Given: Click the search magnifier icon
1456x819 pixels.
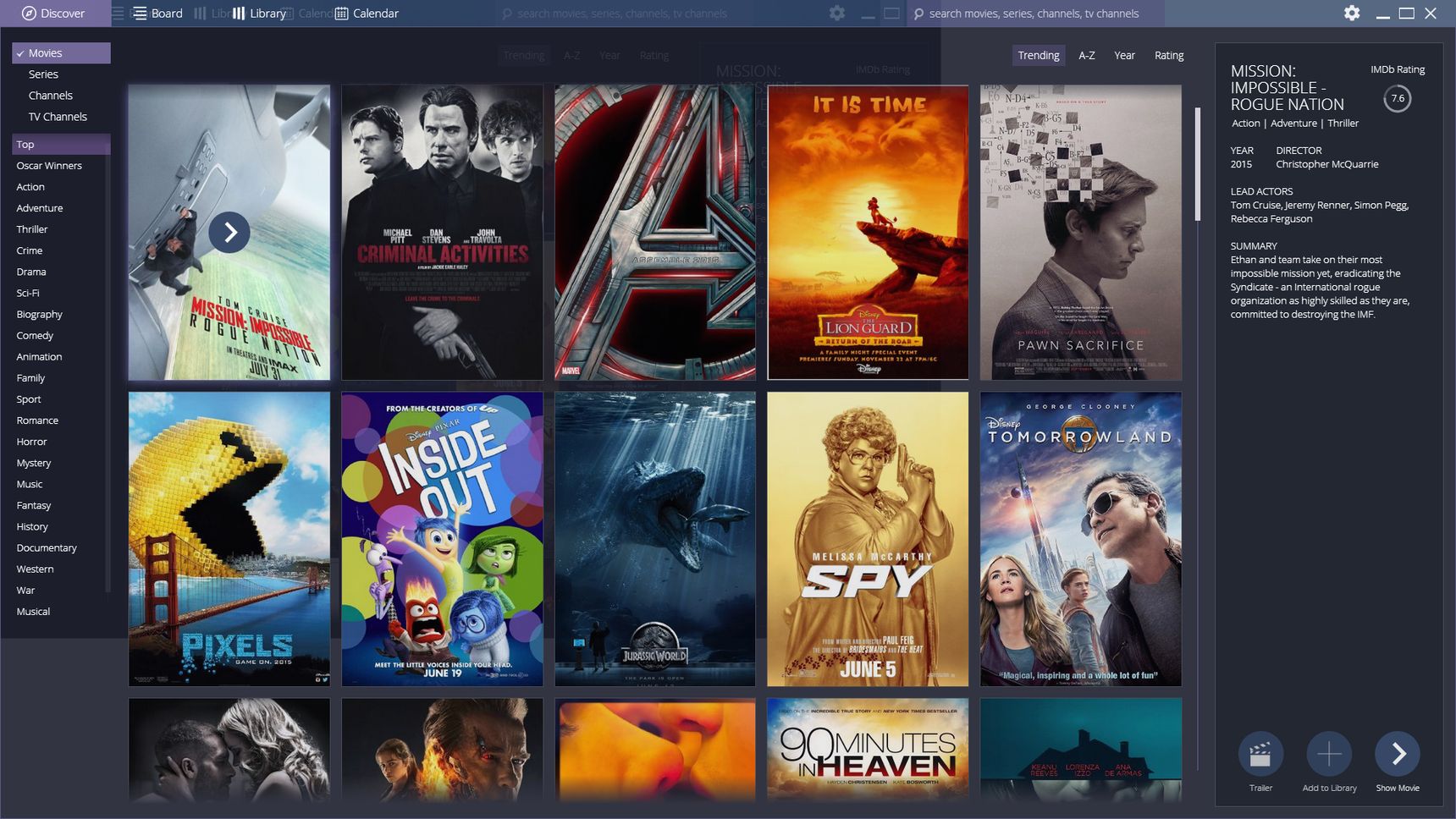Looking at the screenshot, I should pos(918,14).
